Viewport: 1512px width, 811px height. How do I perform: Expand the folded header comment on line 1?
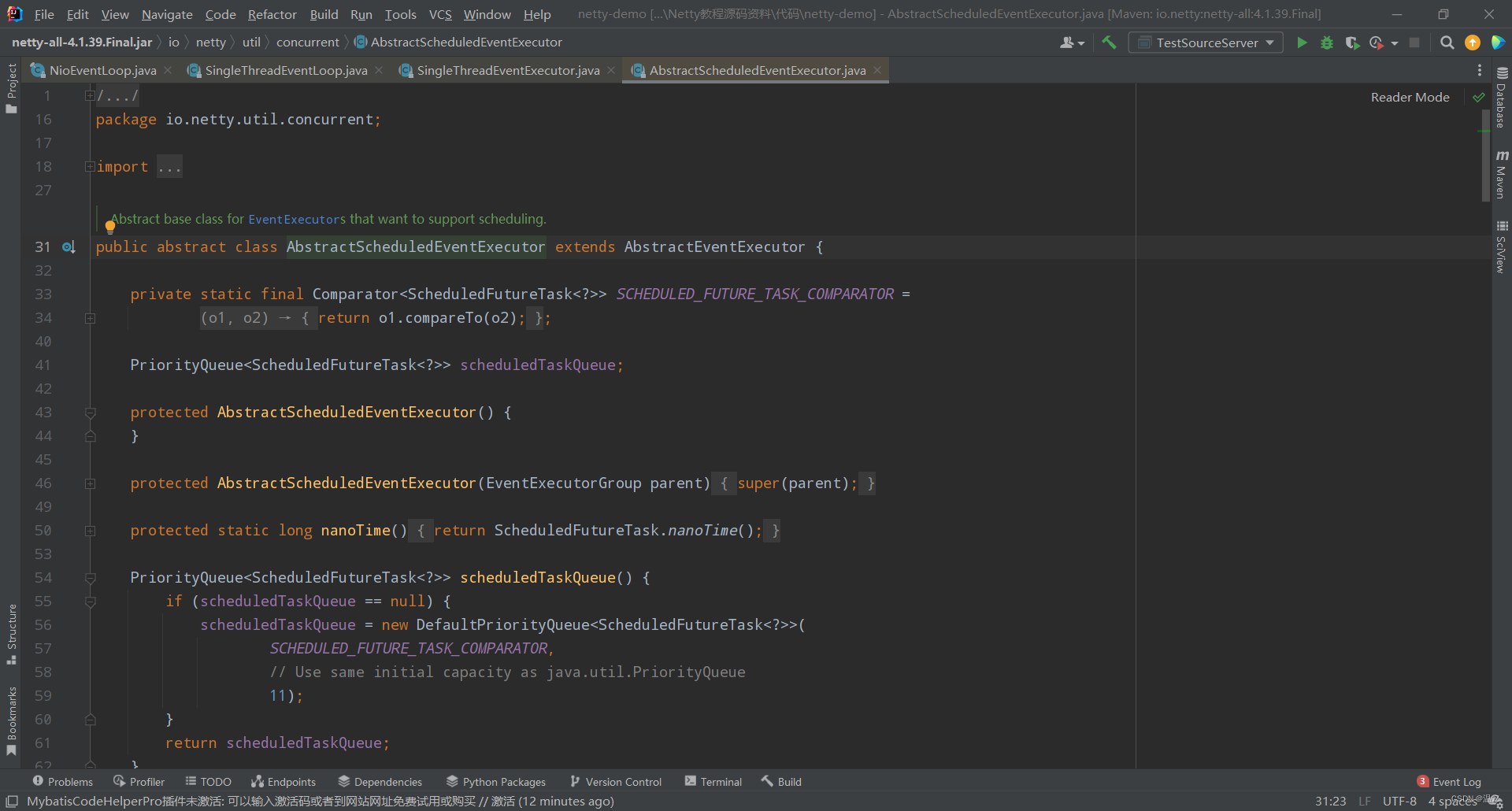click(x=90, y=96)
